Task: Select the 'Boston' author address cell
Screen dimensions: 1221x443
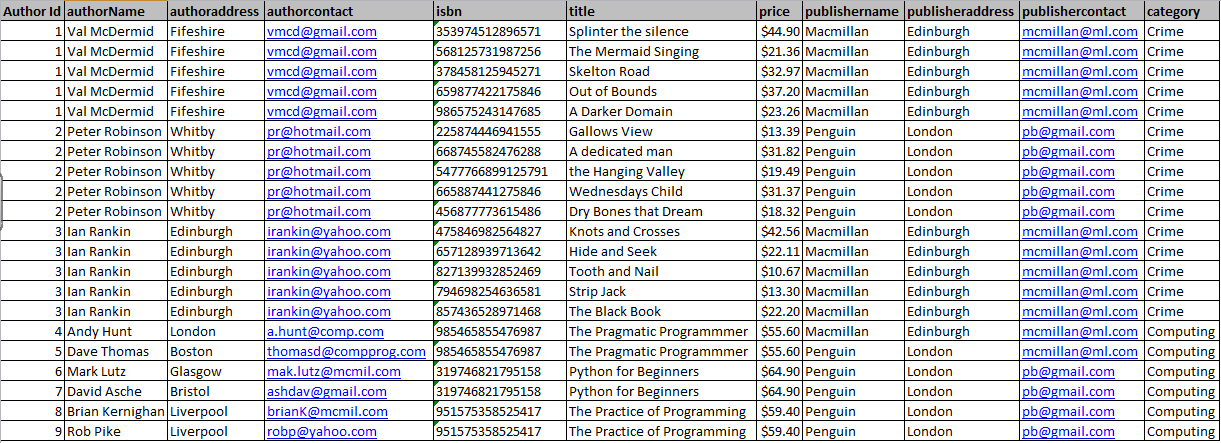Action: 215,351
